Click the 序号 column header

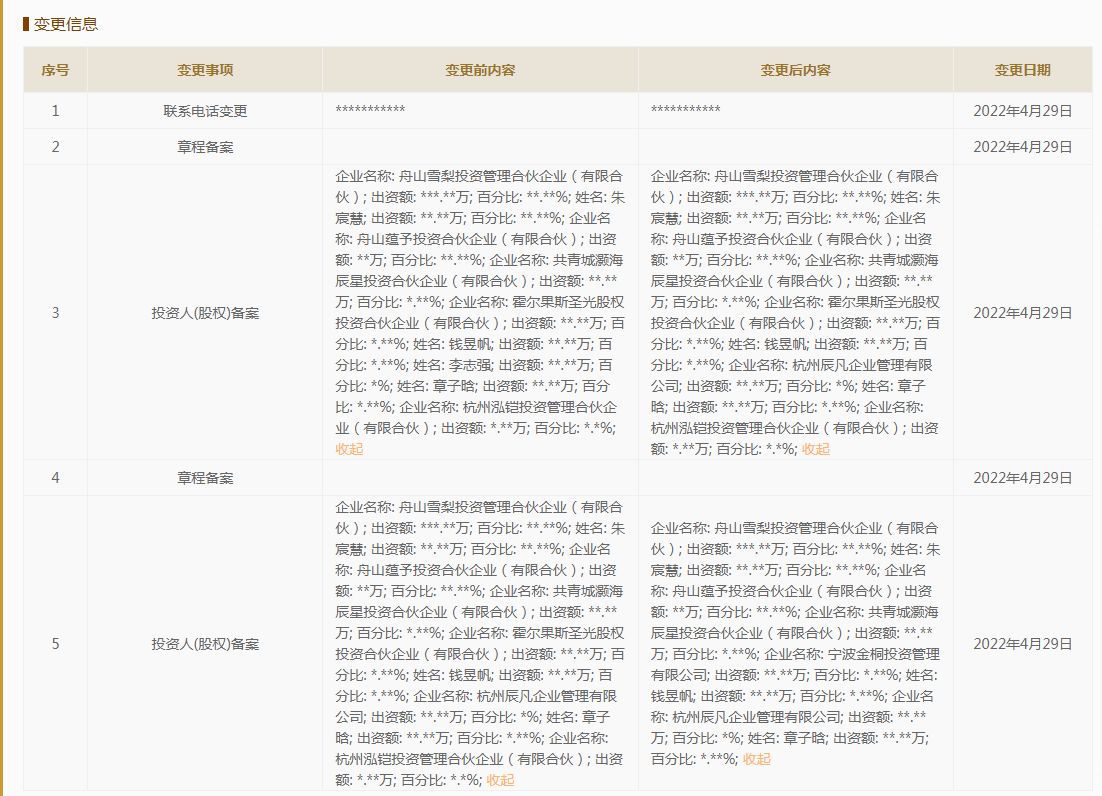pyautogui.click(x=55, y=70)
